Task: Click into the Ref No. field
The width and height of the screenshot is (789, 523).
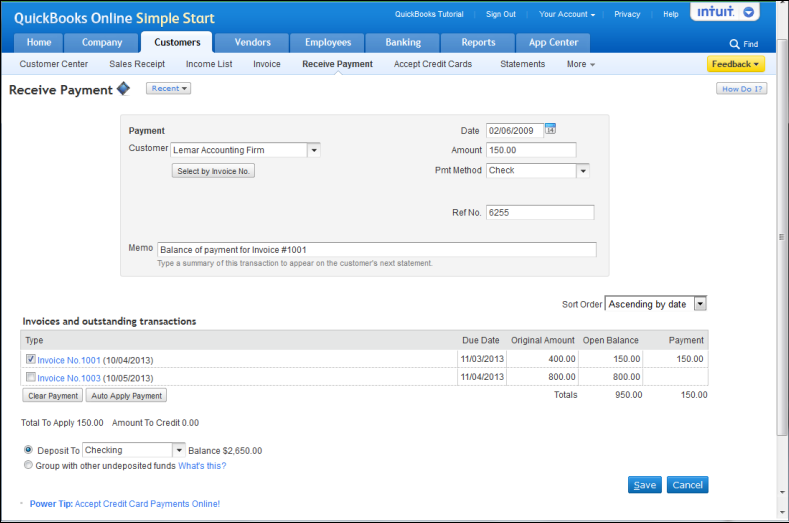Action: tap(540, 212)
